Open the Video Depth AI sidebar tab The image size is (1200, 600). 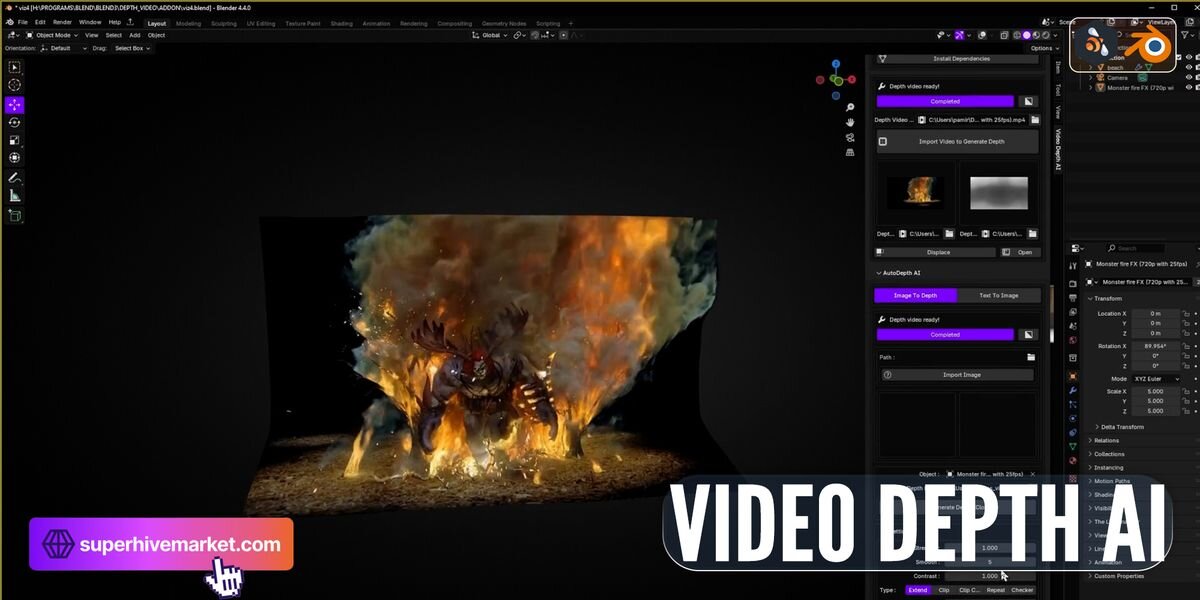[x=1058, y=150]
